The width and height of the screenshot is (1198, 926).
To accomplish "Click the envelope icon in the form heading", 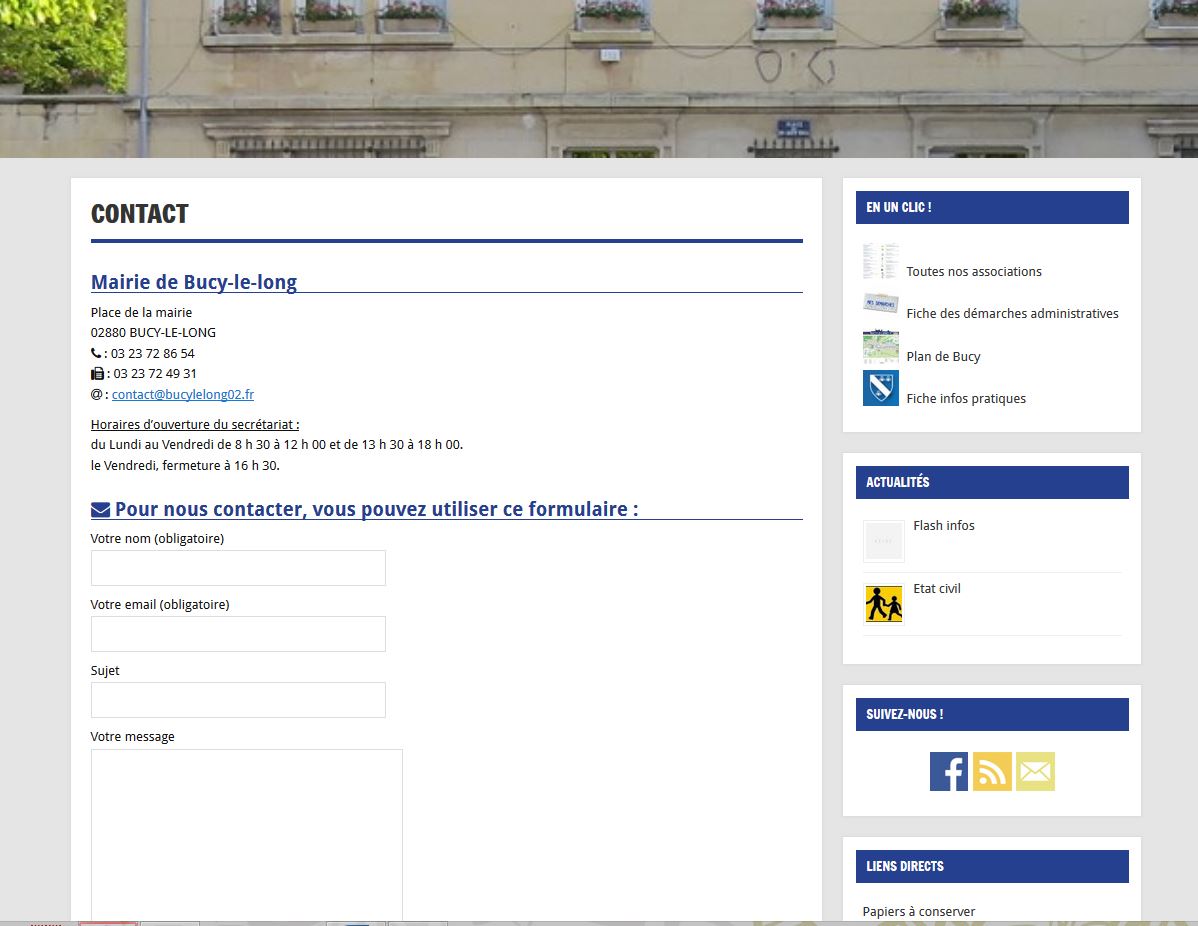I will [100, 510].
